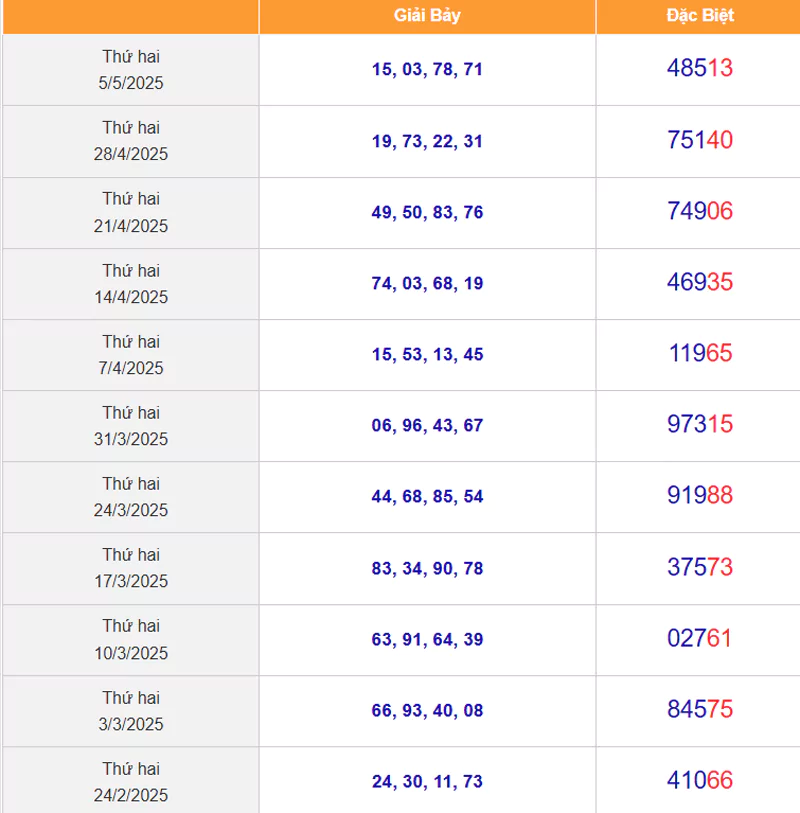800x813 pixels.
Task: Click Giải Bảy numbers 44, 68, 85, 54
Action: pos(427,496)
